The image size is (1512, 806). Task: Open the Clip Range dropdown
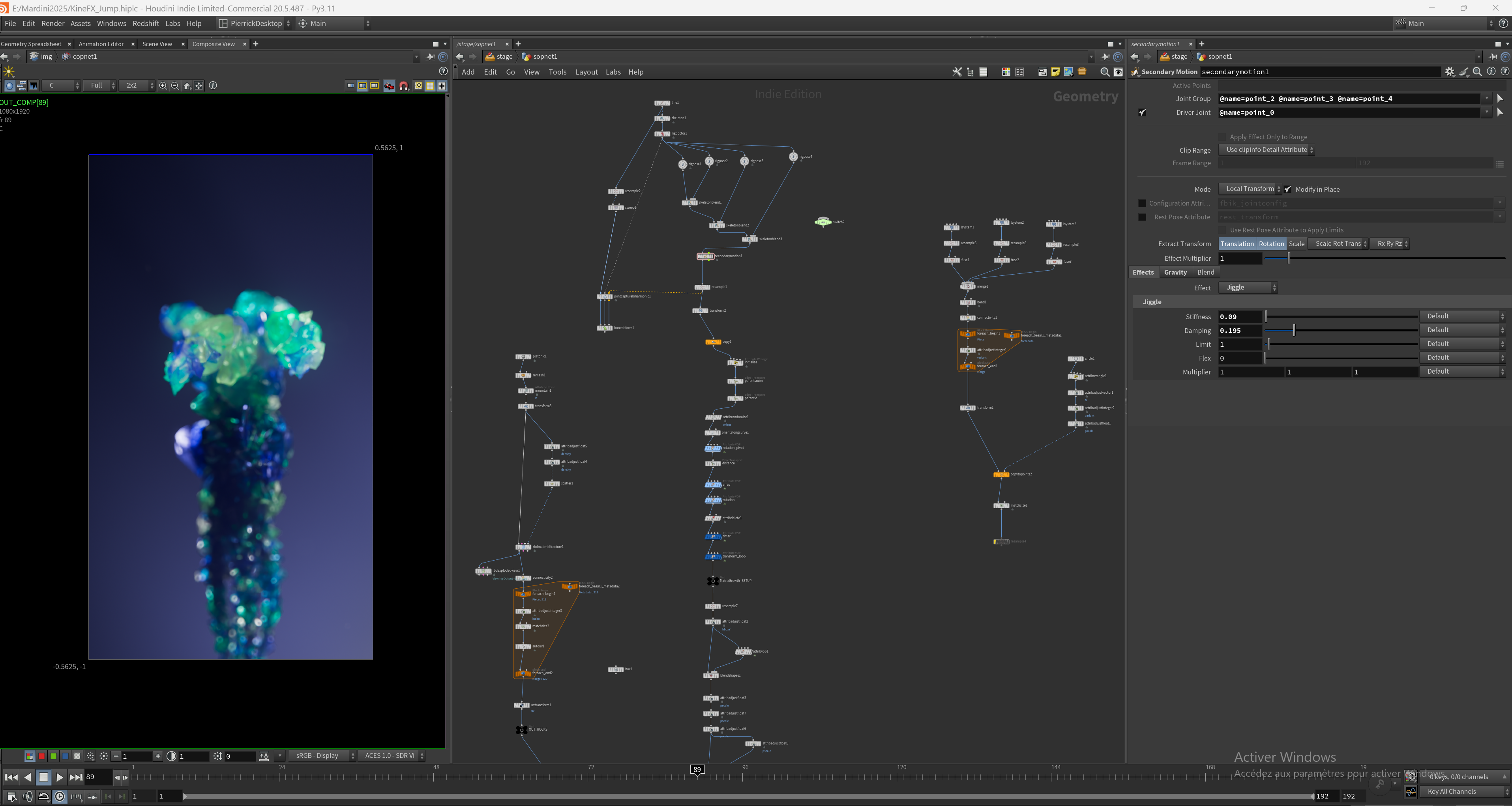pos(1267,150)
